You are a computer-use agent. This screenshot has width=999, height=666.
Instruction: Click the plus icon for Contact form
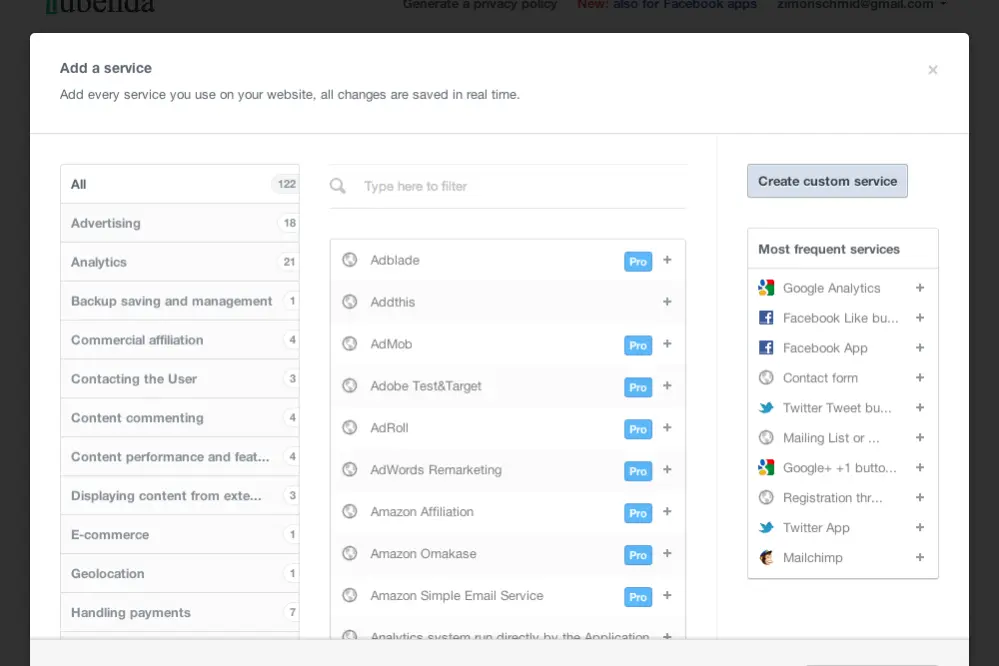pyautogui.click(x=919, y=378)
